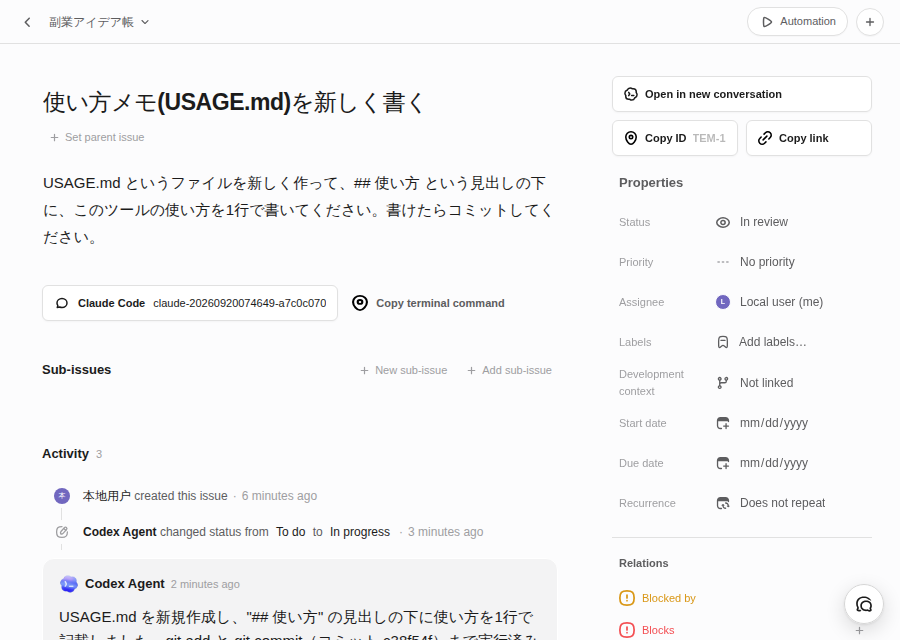Click the Properties heading

tap(651, 183)
